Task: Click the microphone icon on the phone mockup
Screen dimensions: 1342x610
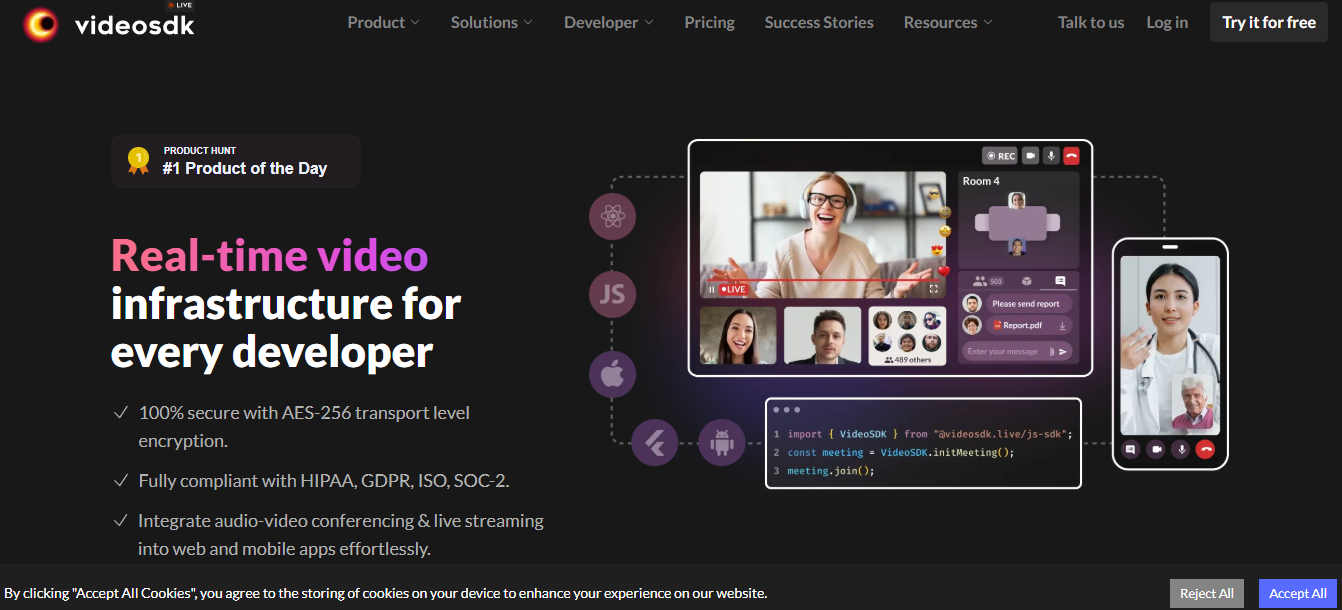Action: pos(1180,450)
